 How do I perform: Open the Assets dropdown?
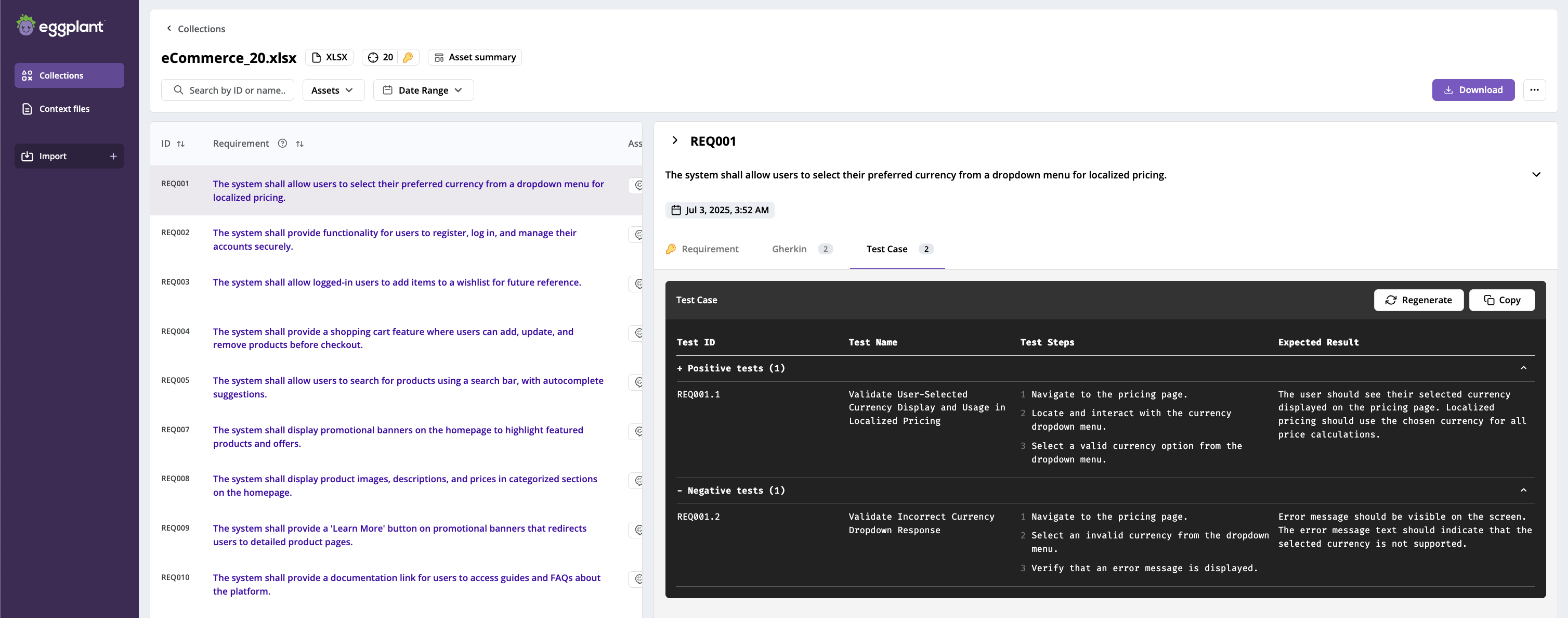(333, 90)
